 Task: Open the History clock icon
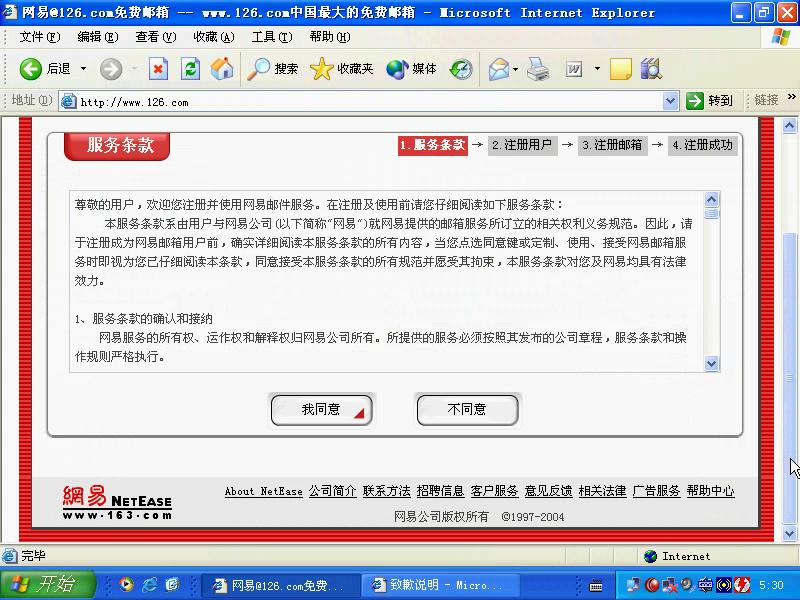[x=461, y=69]
